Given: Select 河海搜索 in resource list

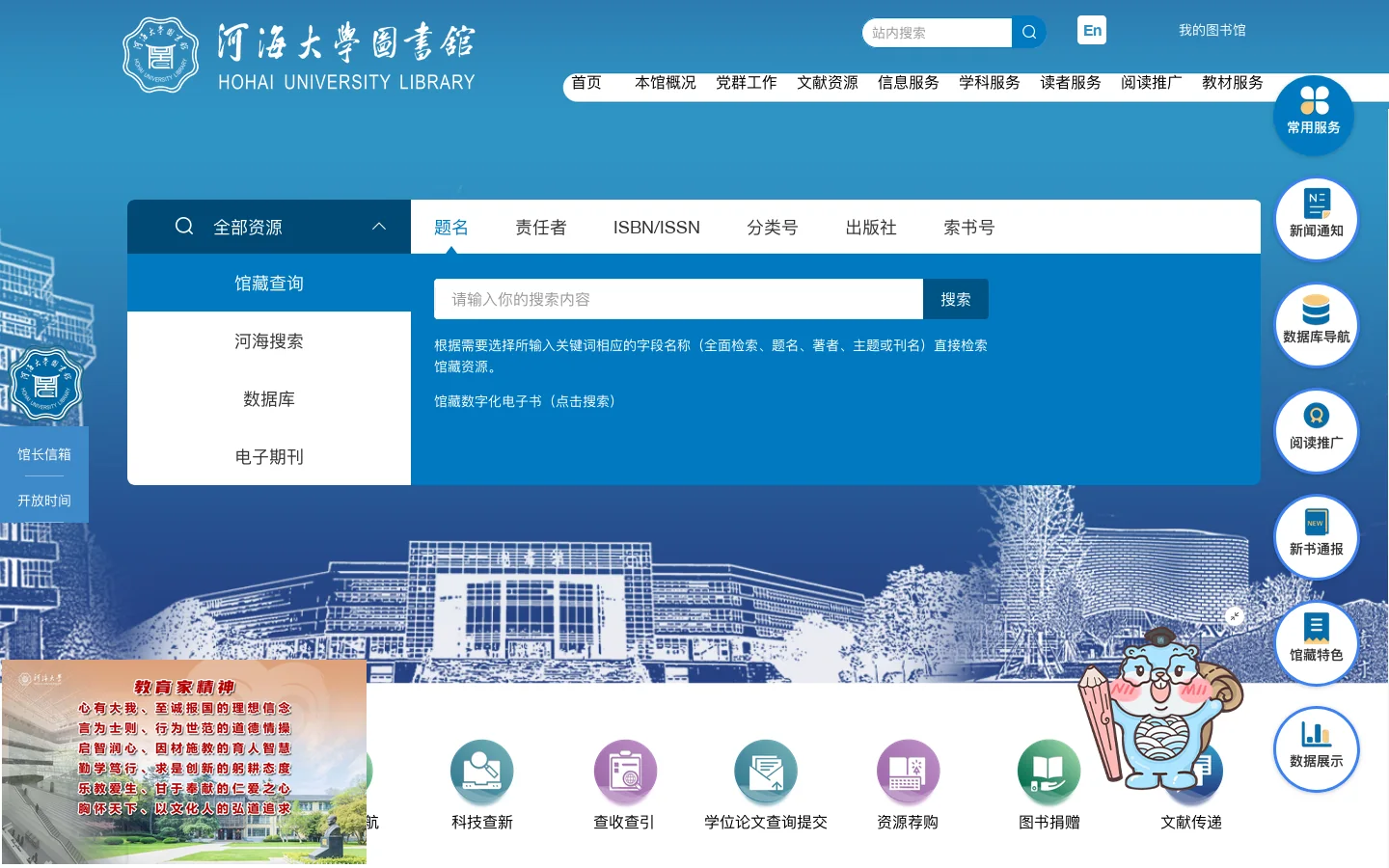Looking at the screenshot, I should (269, 340).
